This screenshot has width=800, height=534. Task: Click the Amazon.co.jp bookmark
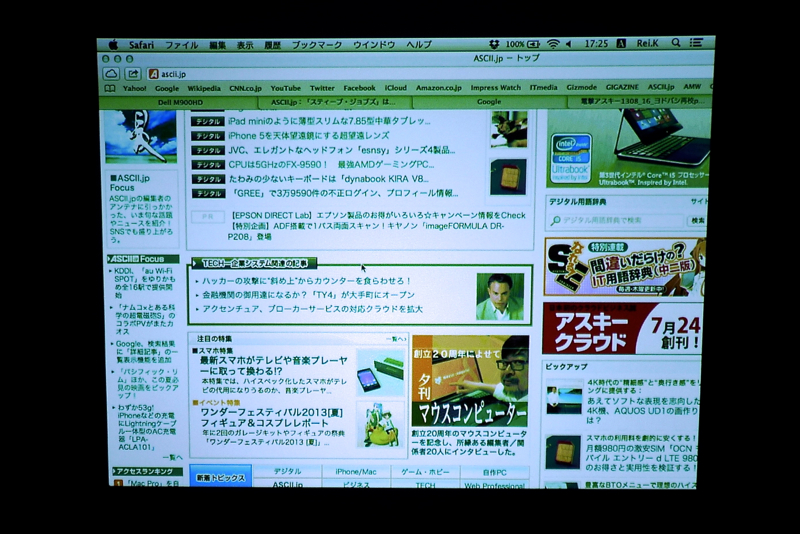click(438, 88)
